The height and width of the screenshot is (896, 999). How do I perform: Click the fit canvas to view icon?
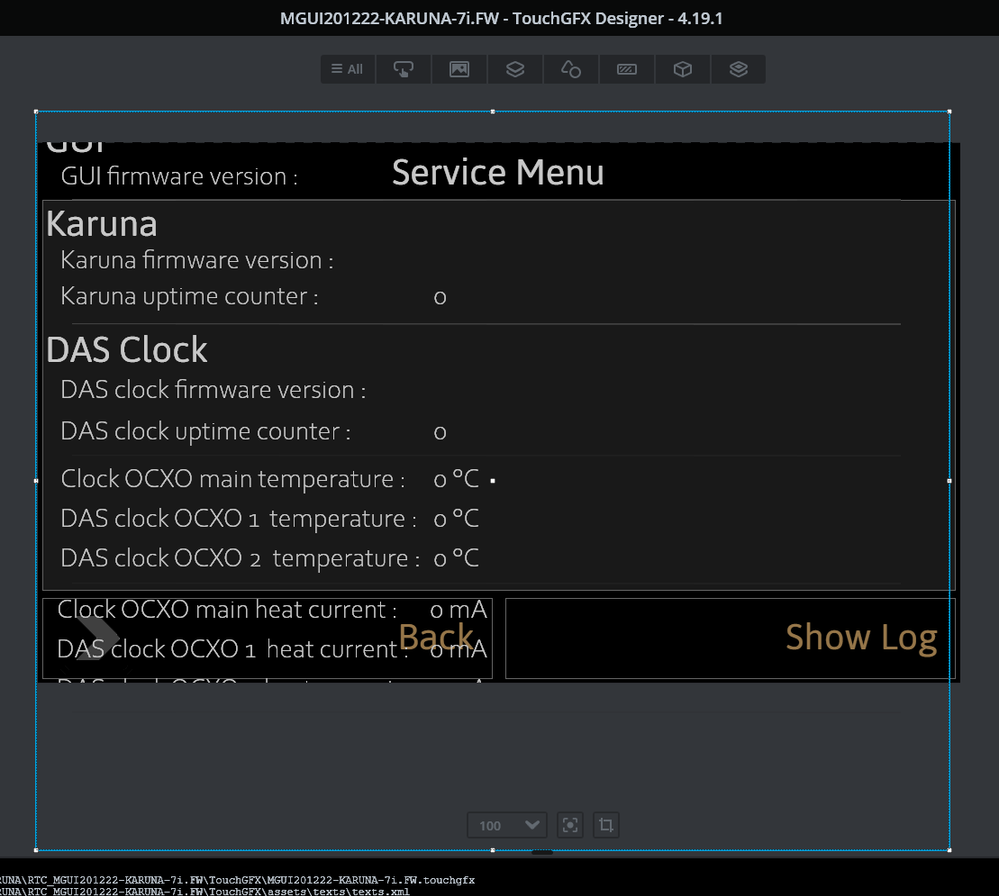(570, 825)
